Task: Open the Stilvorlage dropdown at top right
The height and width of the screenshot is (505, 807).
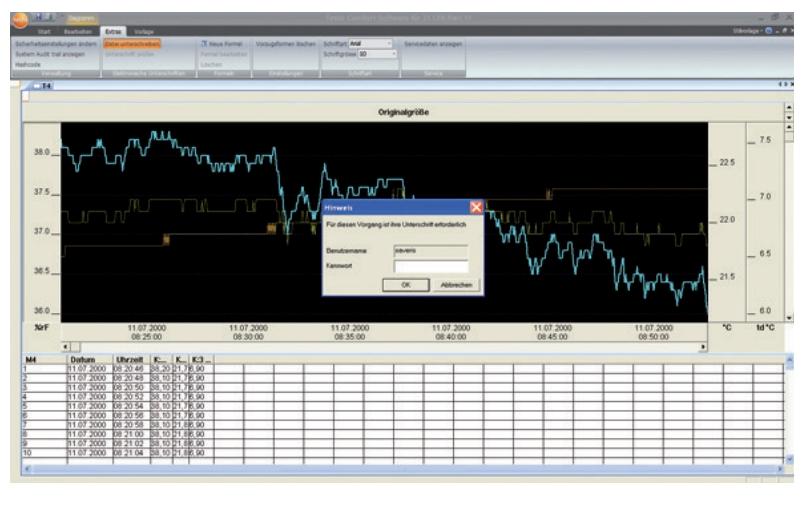Action: click(x=748, y=31)
